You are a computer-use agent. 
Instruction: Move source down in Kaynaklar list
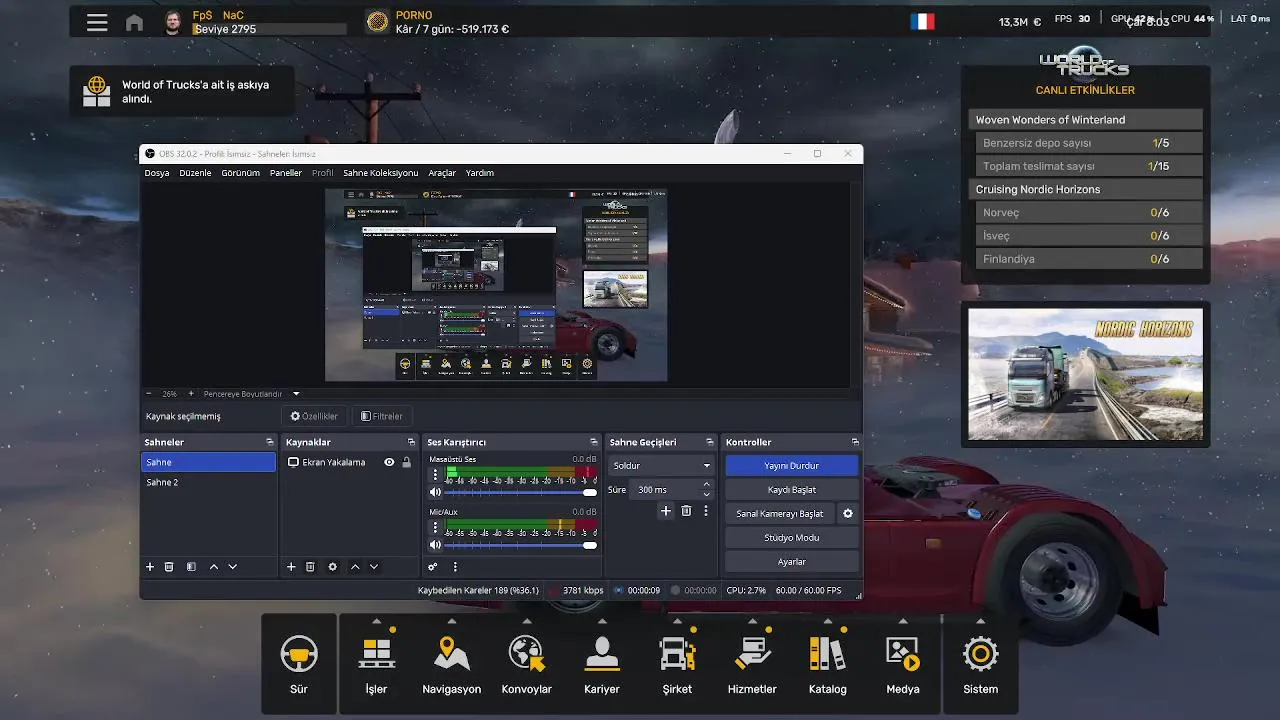(374, 567)
